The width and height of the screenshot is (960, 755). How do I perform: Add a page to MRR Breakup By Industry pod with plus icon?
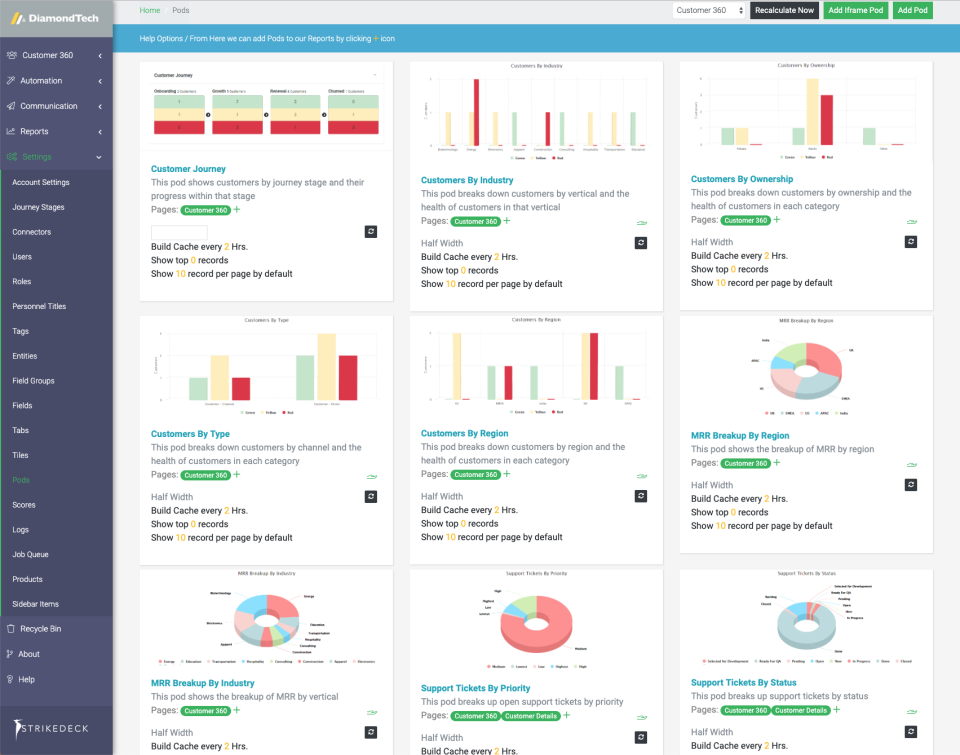point(237,710)
